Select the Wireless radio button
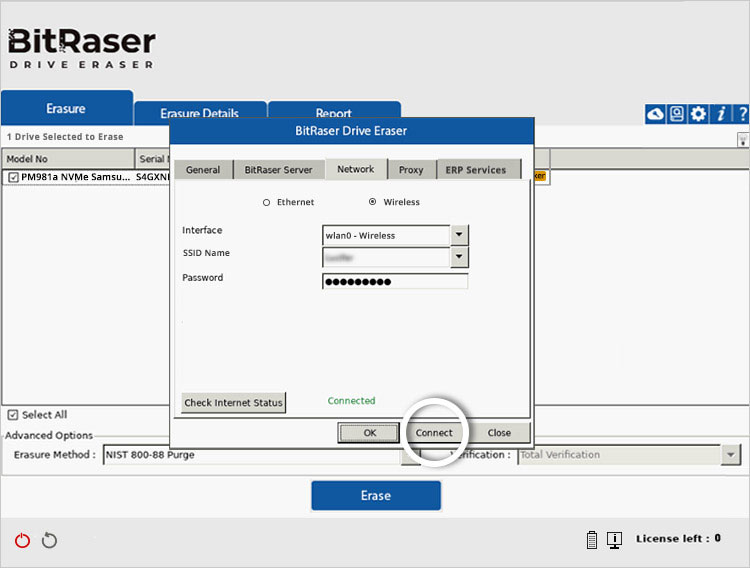 click(373, 202)
